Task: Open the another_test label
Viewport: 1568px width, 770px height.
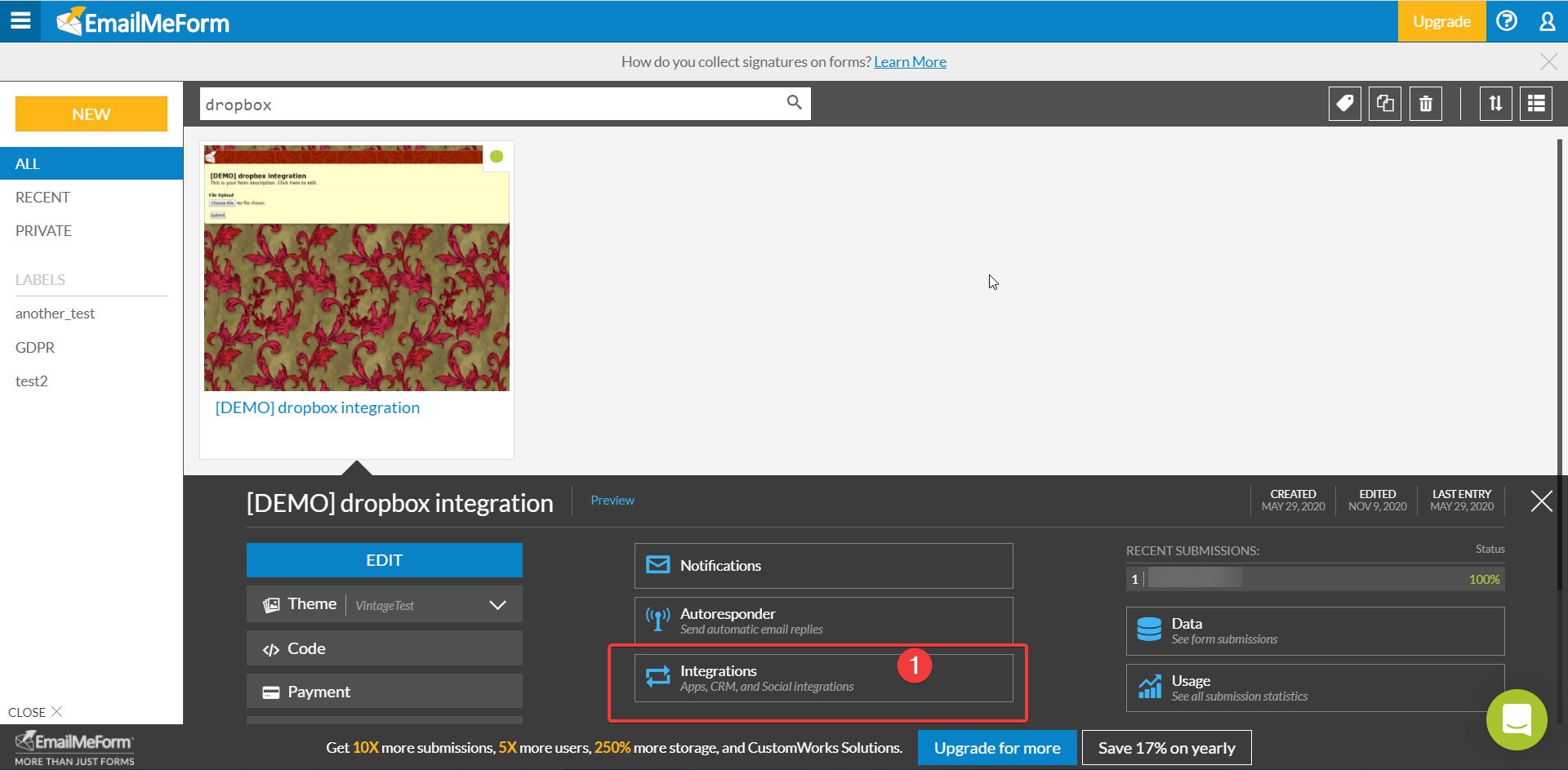Action: 55,314
